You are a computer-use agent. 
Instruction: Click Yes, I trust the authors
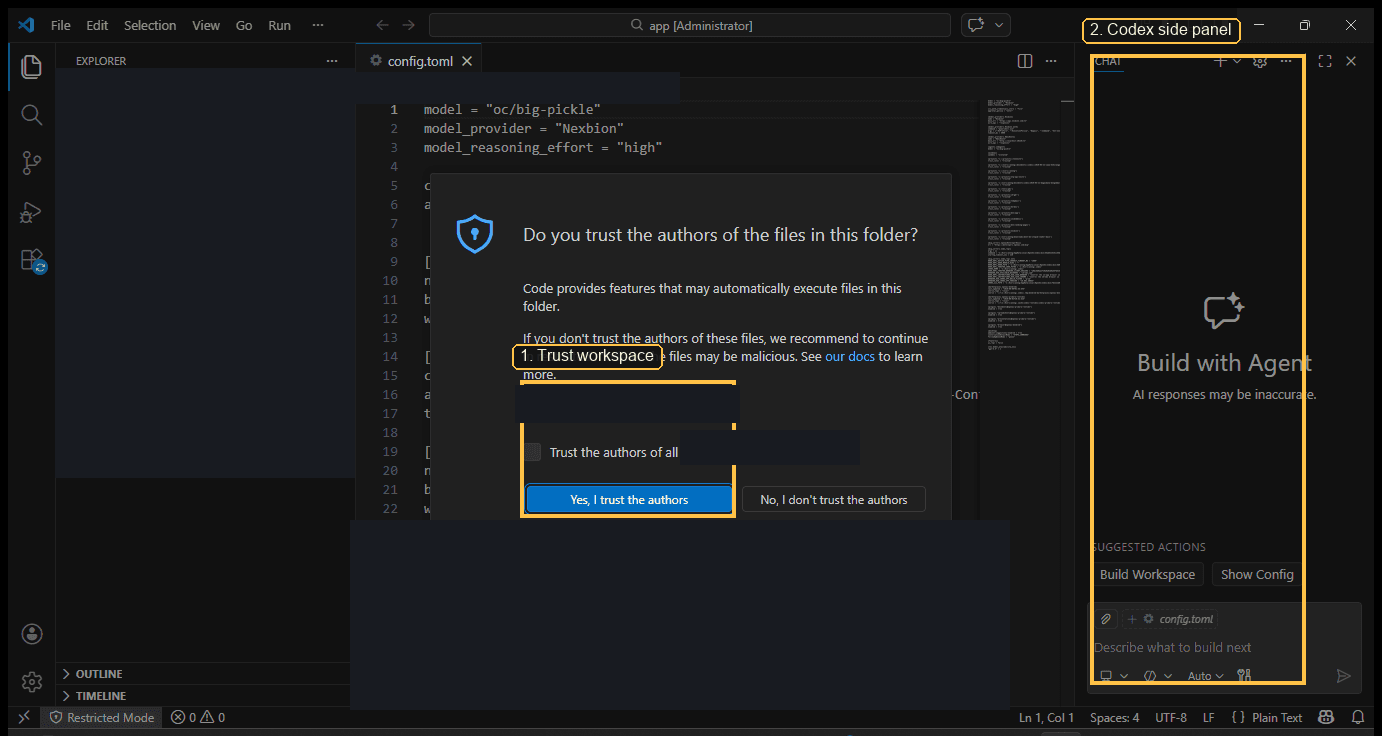629,499
